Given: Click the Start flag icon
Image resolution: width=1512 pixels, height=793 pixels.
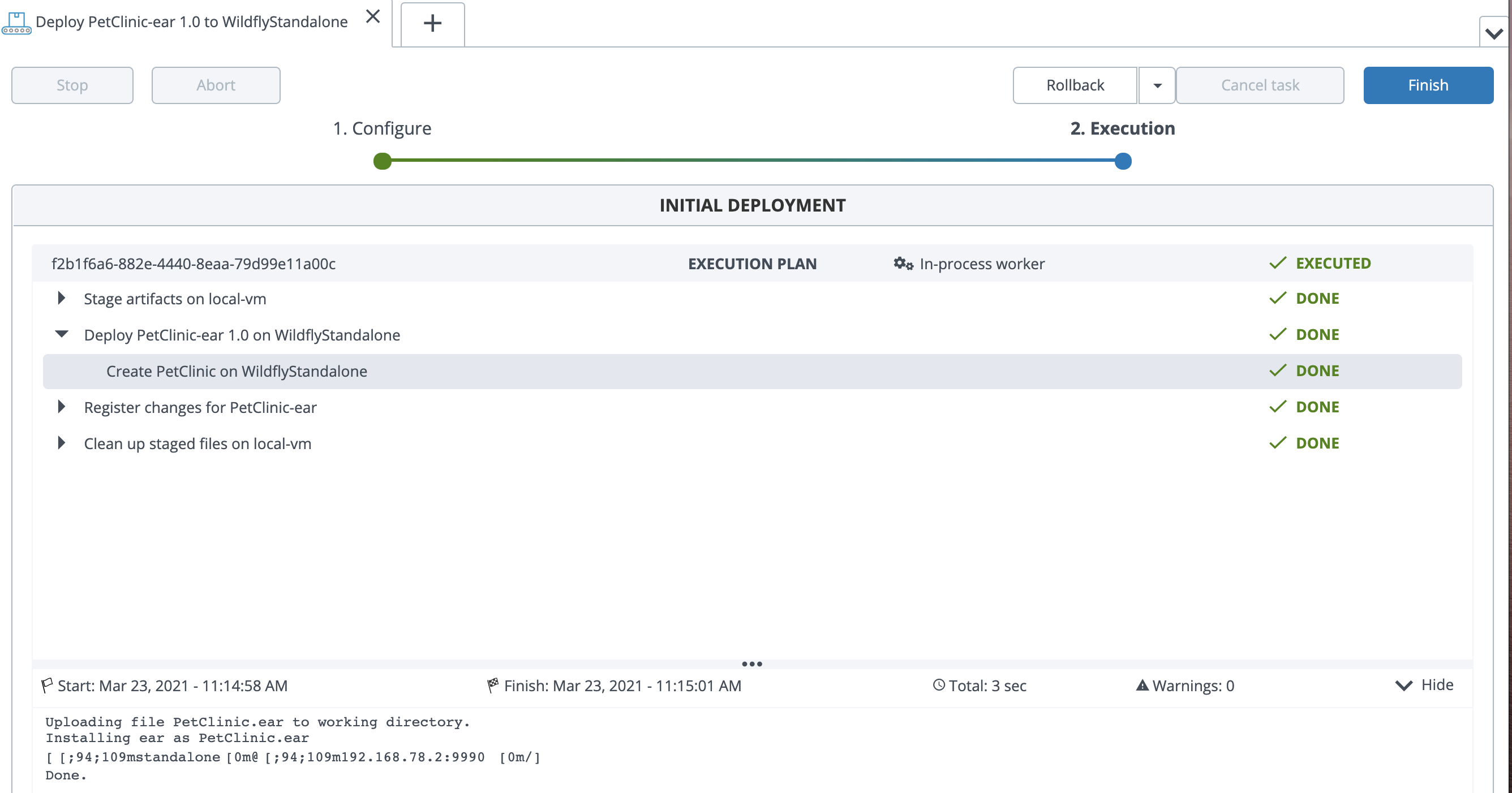Looking at the screenshot, I should 47,685.
